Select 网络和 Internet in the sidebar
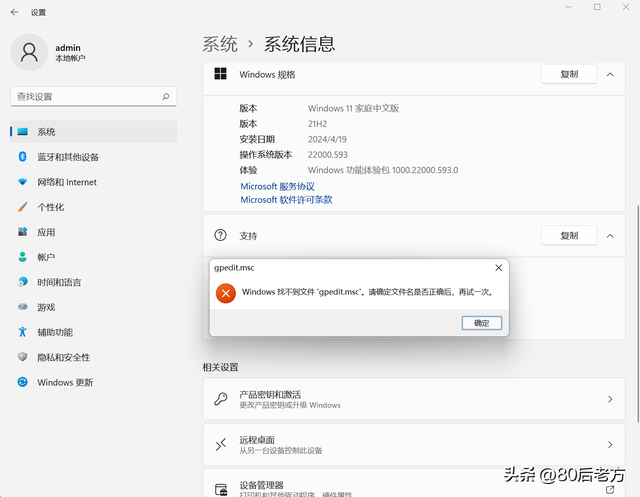 94,182
